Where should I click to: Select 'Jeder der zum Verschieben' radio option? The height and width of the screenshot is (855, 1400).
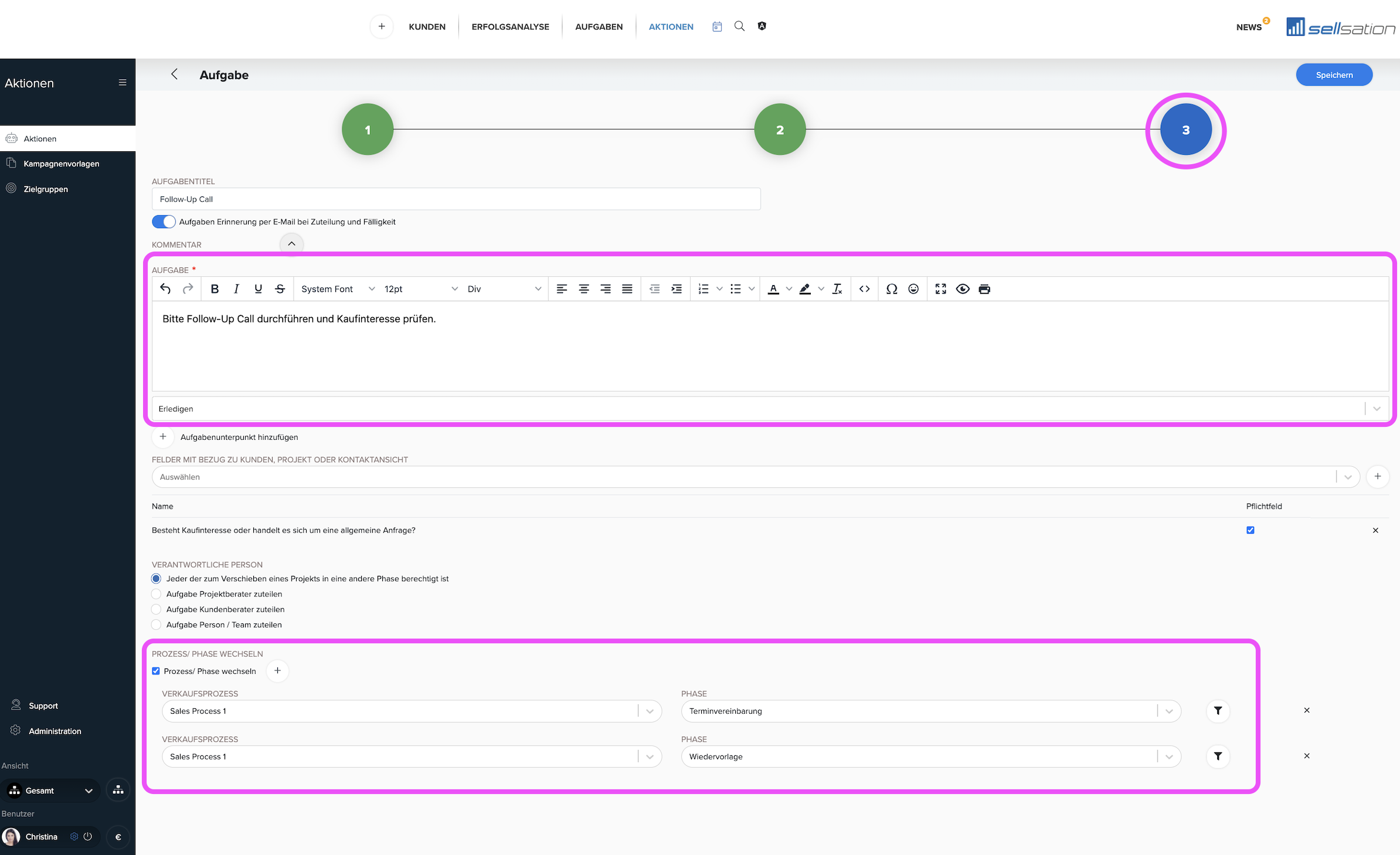[156, 579]
